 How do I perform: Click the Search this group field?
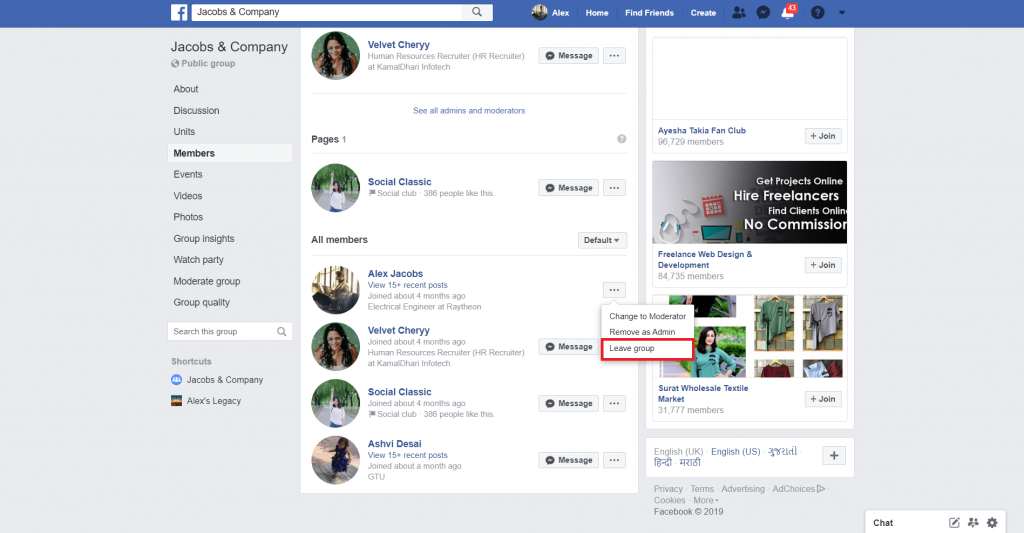[x=230, y=332]
